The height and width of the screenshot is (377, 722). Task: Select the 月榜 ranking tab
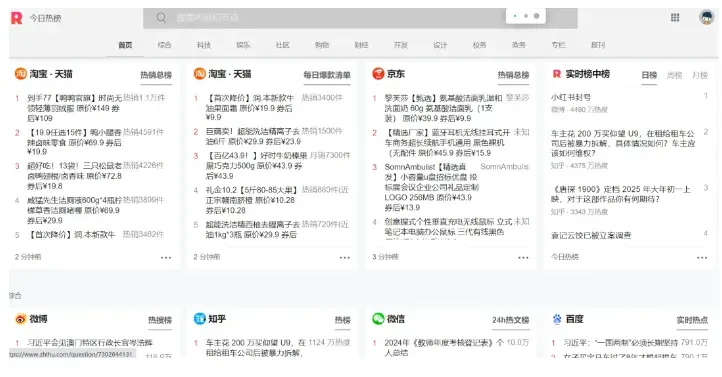pyautogui.click(x=700, y=75)
